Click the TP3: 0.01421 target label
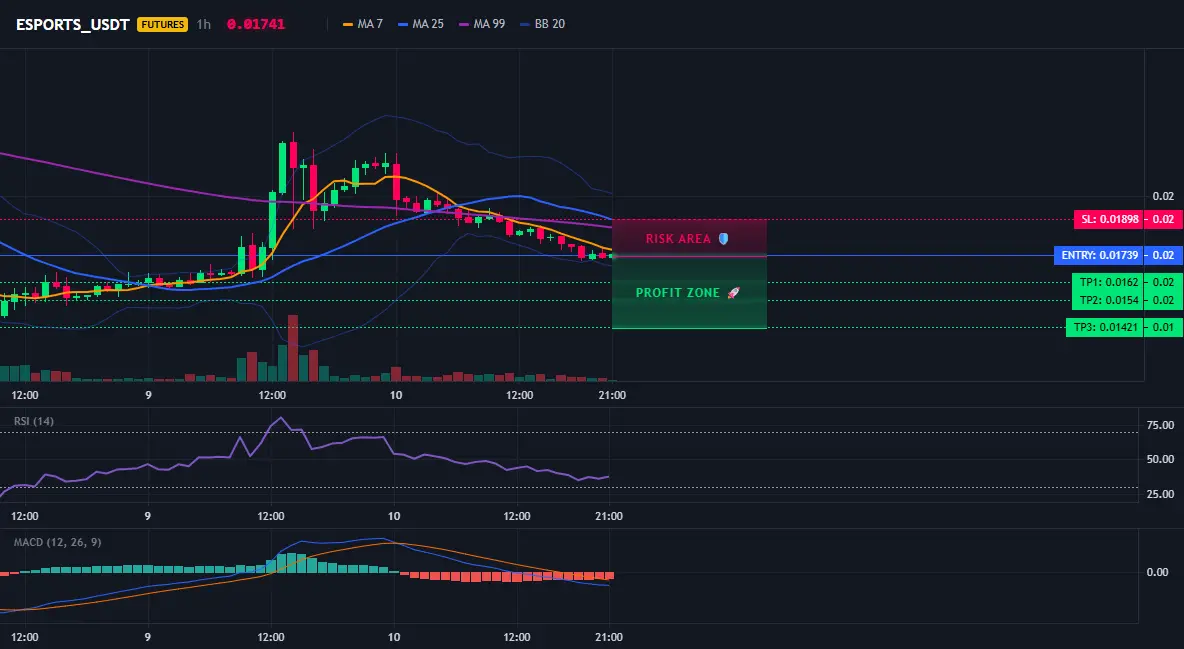1184x649 pixels. point(1105,328)
